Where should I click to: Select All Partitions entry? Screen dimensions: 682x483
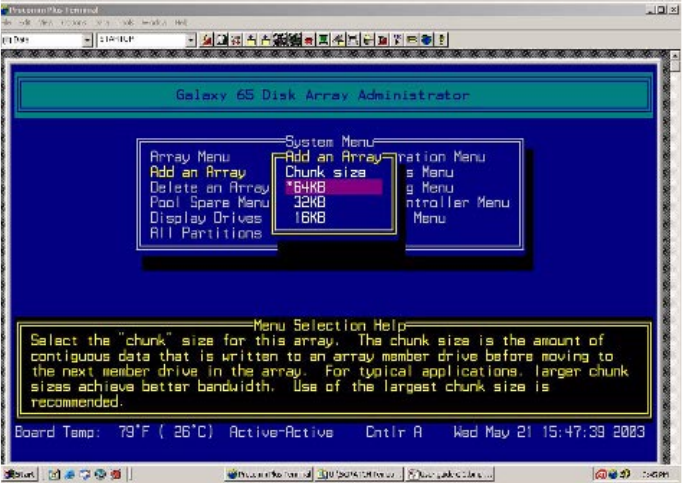pyautogui.click(x=205, y=232)
